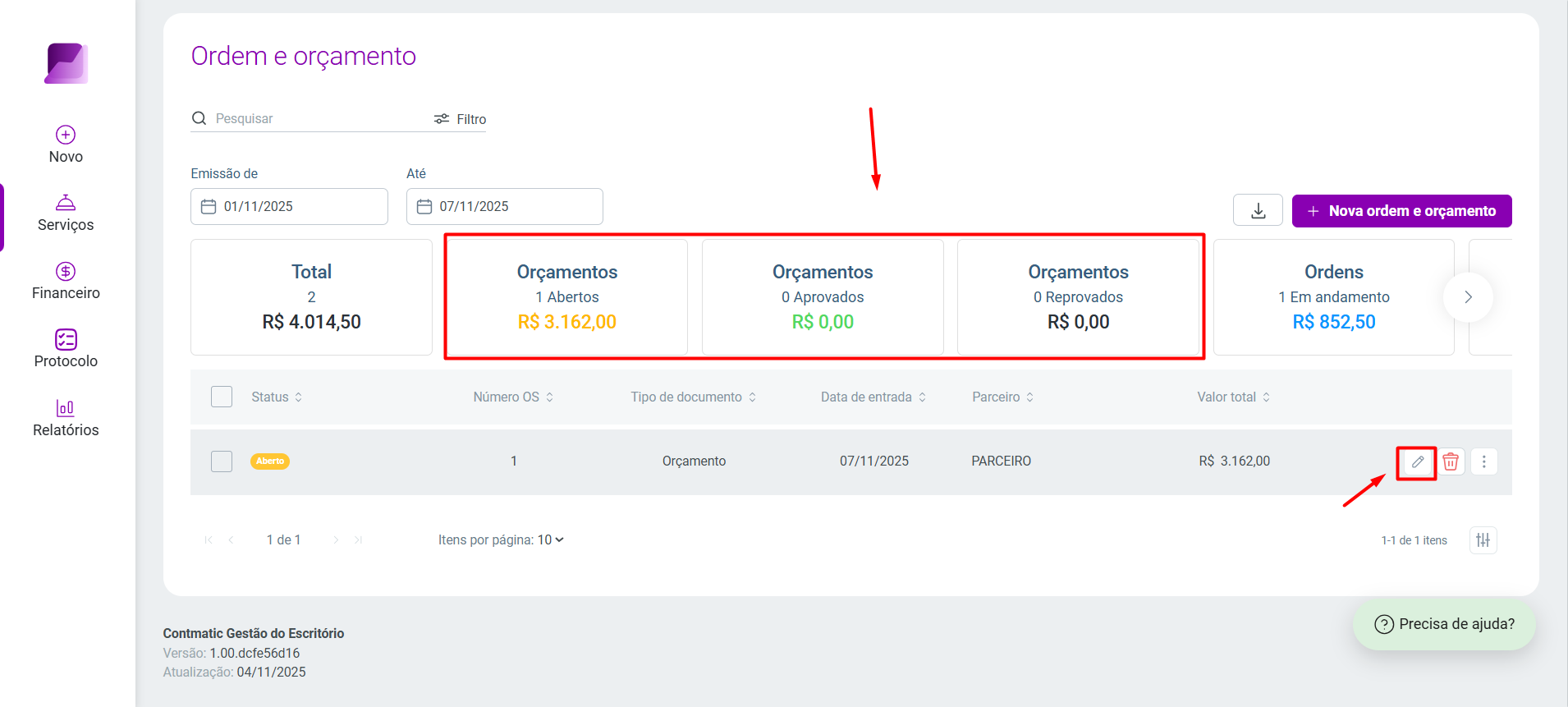Edit the order with pencil icon
Viewport: 1568px width, 707px height.
[1418, 462]
